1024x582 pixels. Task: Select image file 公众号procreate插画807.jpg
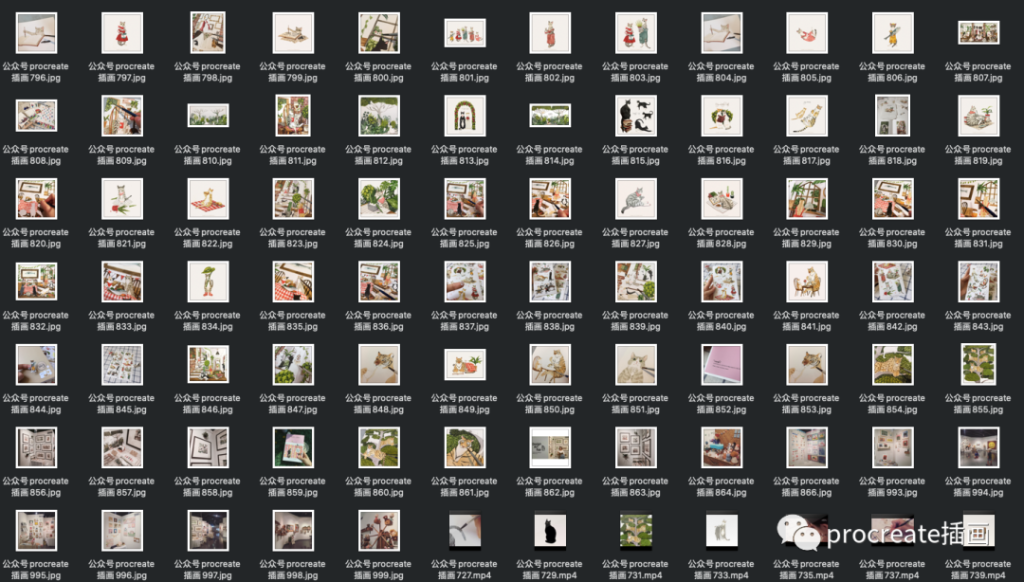tap(979, 33)
